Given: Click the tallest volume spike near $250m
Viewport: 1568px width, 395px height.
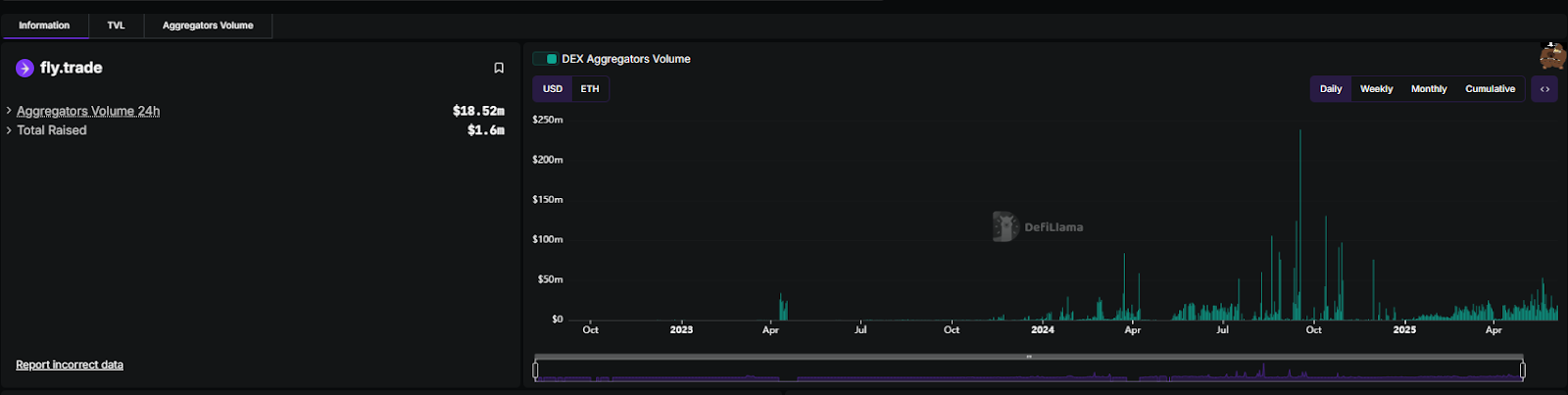Looking at the screenshot, I should (x=1300, y=224).
